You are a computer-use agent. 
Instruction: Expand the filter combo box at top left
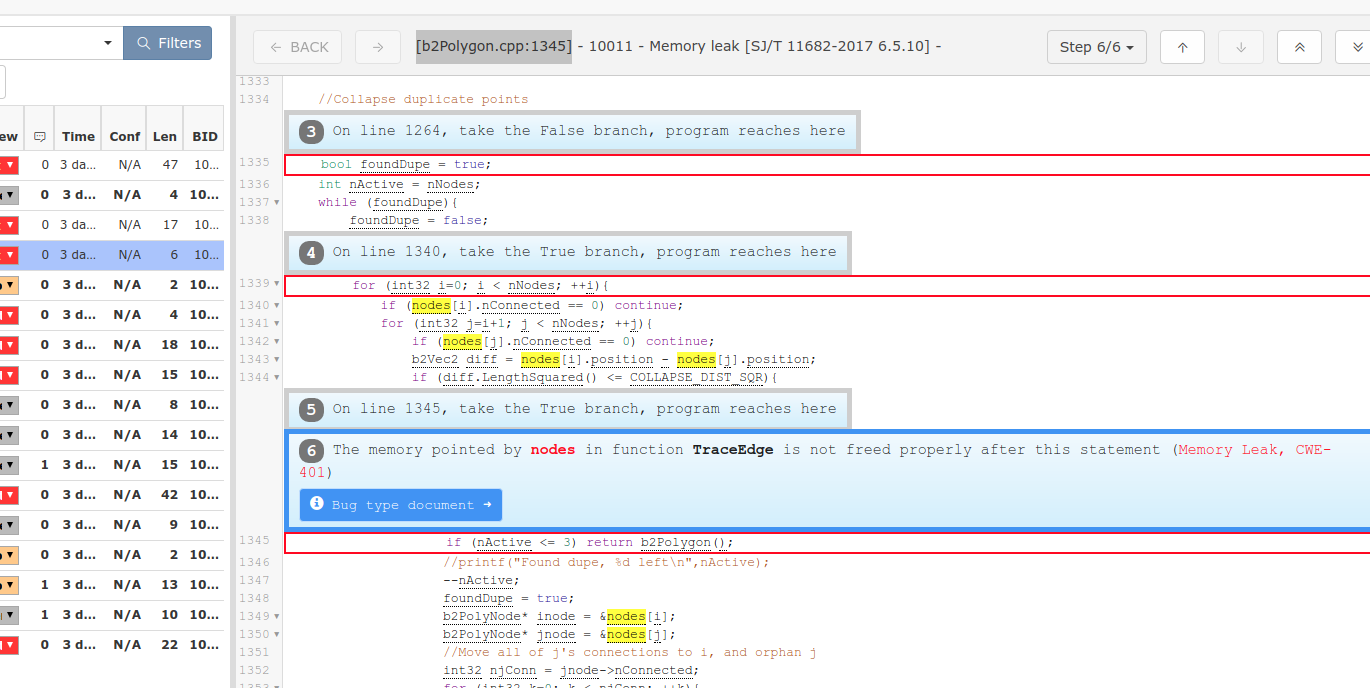pyautogui.click(x=106, y=43)
